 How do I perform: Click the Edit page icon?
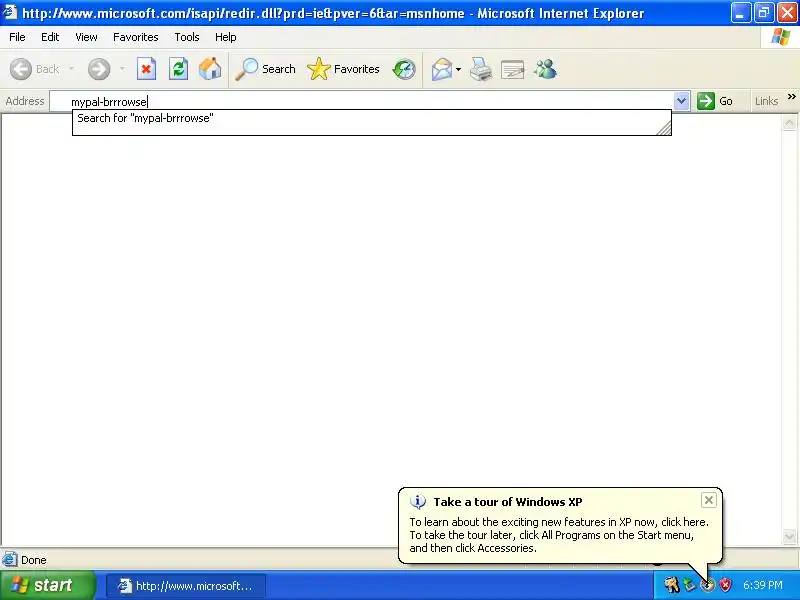[513, 69]
